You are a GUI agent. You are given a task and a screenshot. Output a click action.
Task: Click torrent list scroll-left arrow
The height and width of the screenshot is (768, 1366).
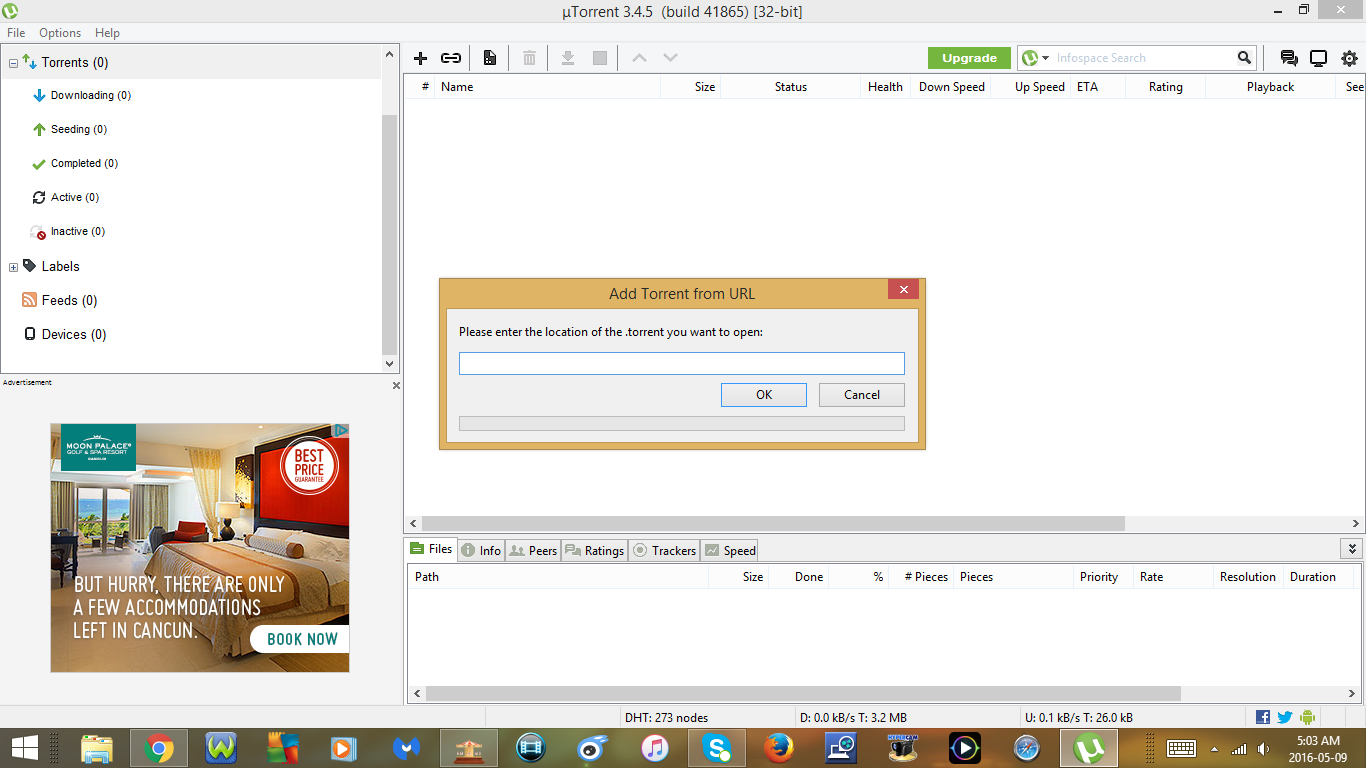coord(413,523)
